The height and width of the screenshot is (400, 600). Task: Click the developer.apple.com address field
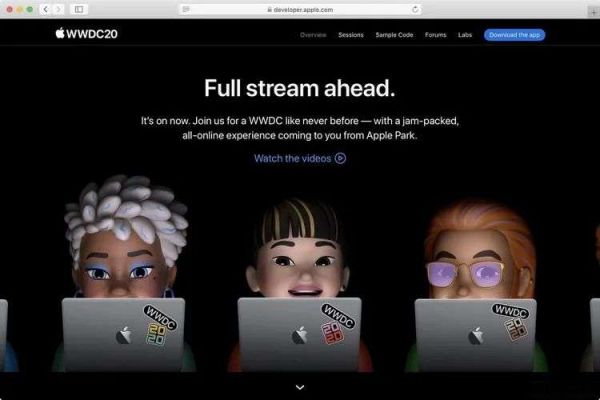pos(300,9)
